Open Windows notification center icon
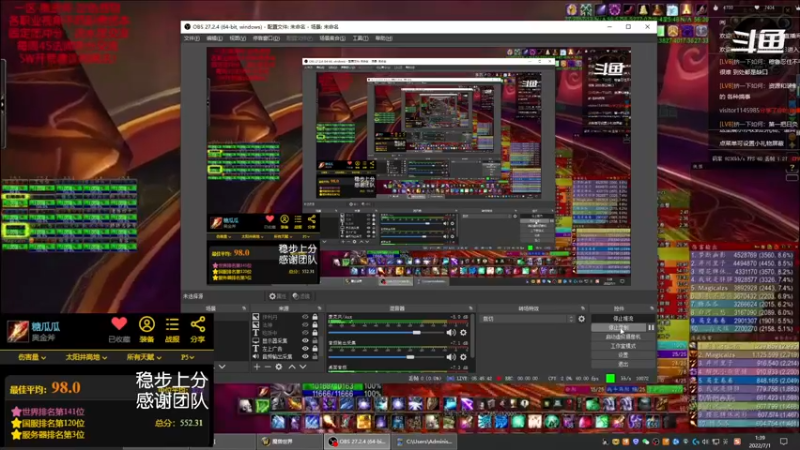This screenshot has width=800, height=450. point(784,441)
